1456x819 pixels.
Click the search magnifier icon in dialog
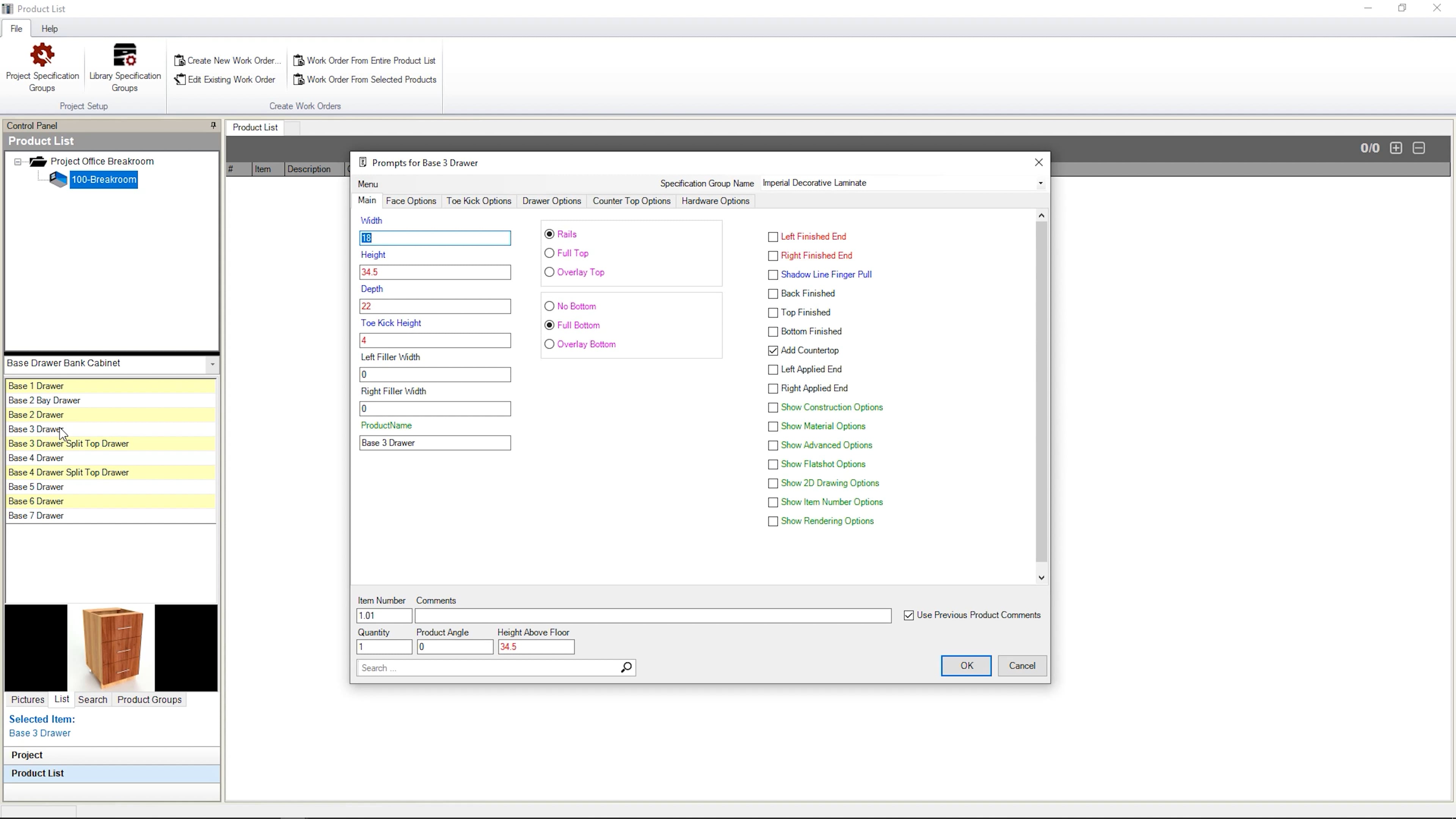click(x=626, y=667)
